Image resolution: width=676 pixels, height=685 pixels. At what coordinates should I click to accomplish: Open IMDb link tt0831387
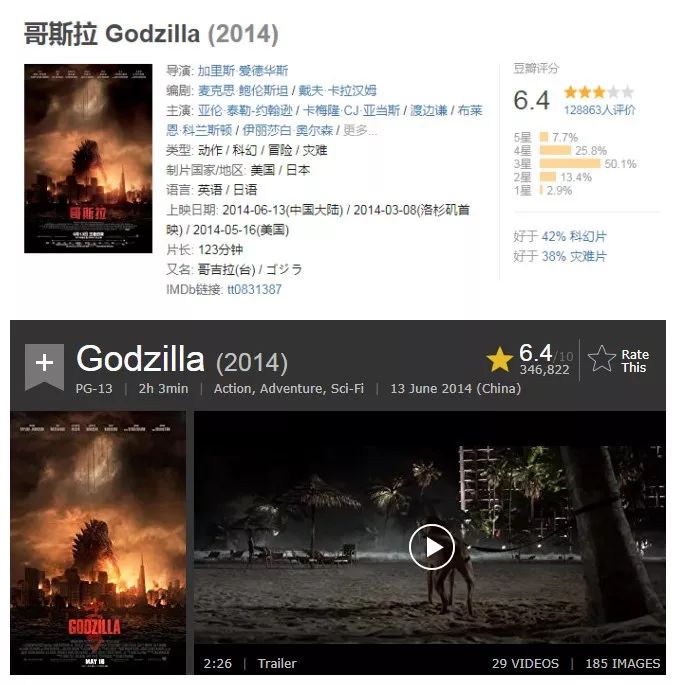click(x=254, y=289)
